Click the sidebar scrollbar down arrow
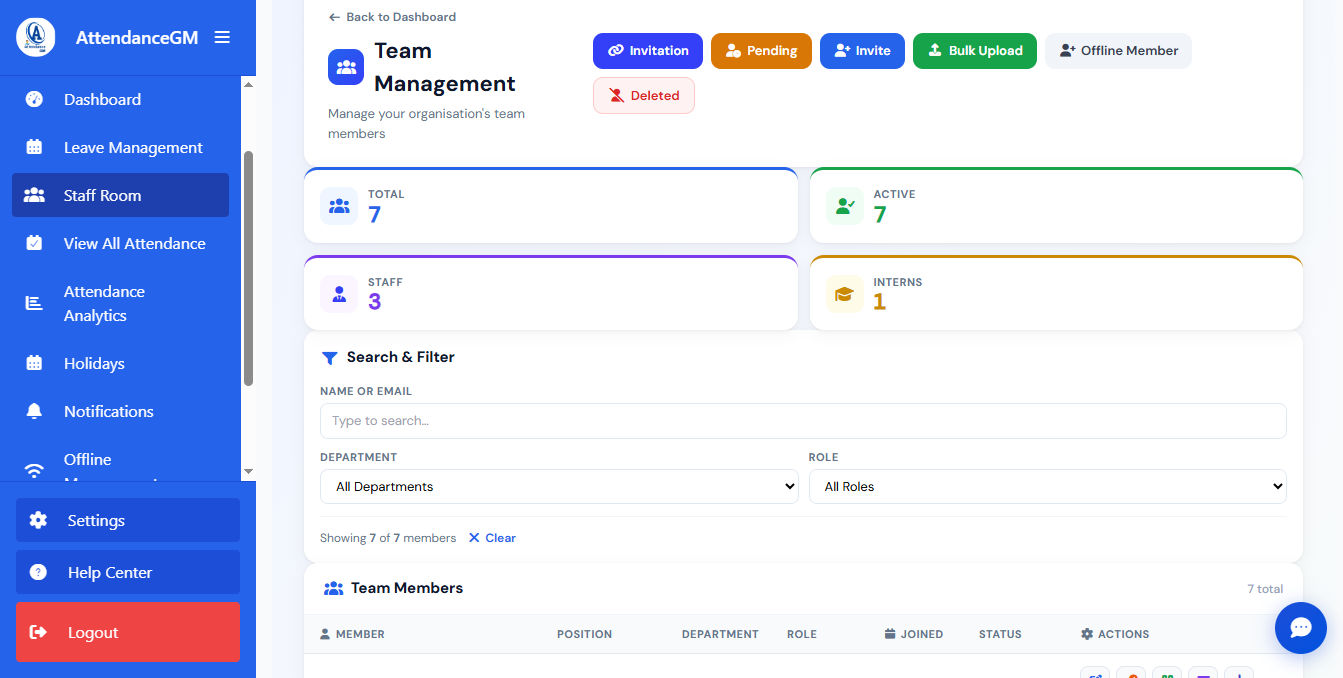 pos(249,471)
